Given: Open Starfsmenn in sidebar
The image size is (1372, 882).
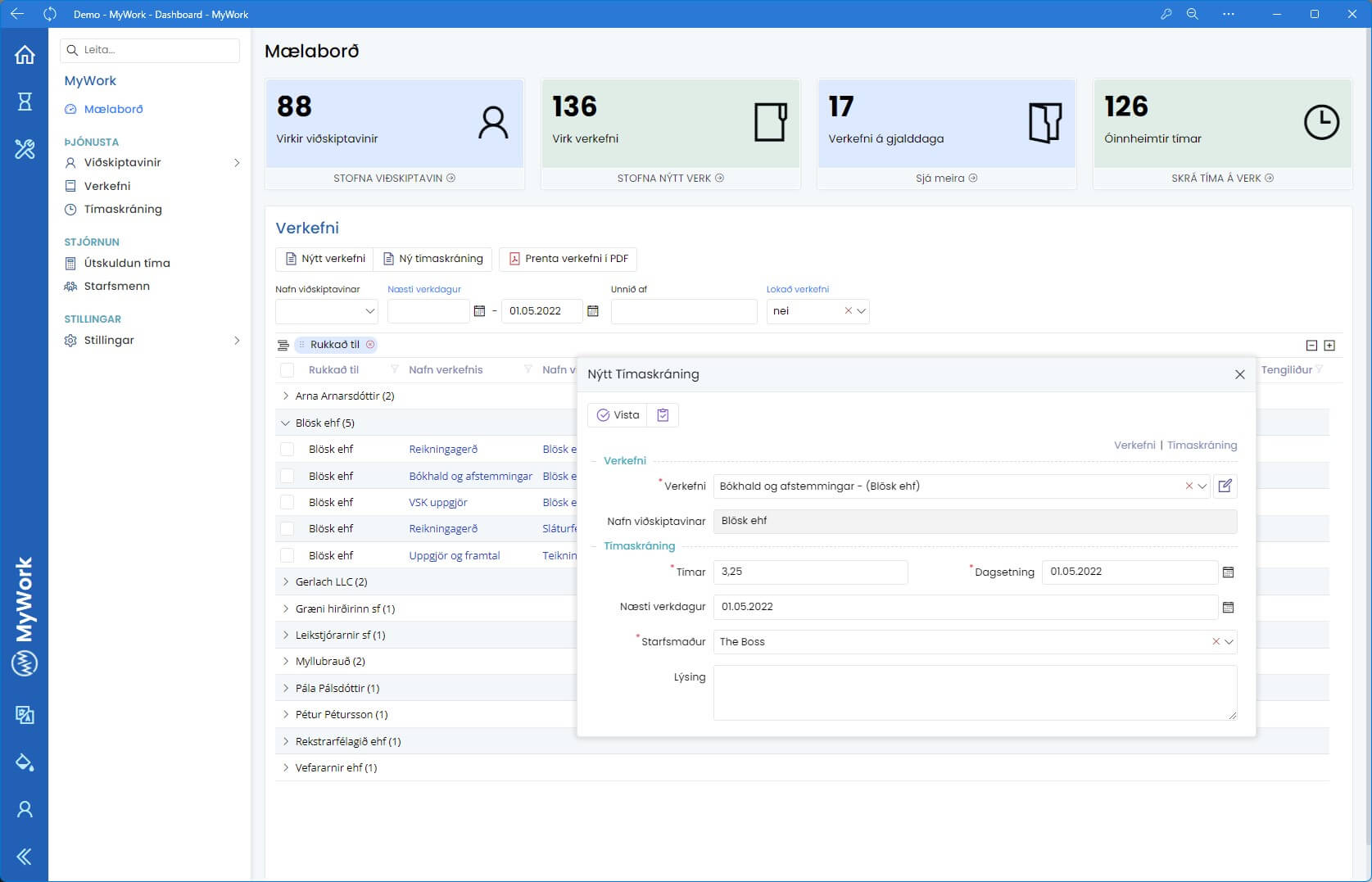Looking at the screenshot, I should [x=116, y=287].
